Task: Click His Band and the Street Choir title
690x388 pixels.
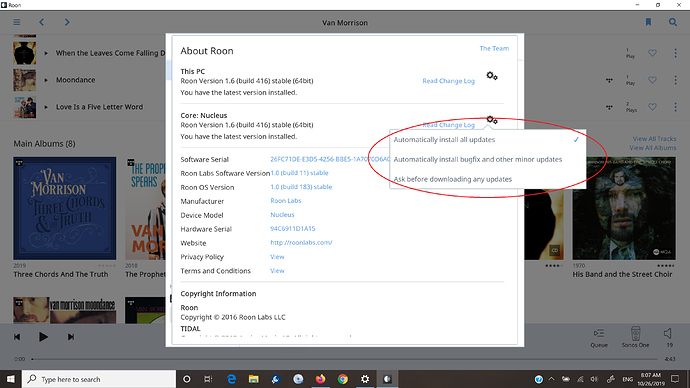Action: [622, 274]
